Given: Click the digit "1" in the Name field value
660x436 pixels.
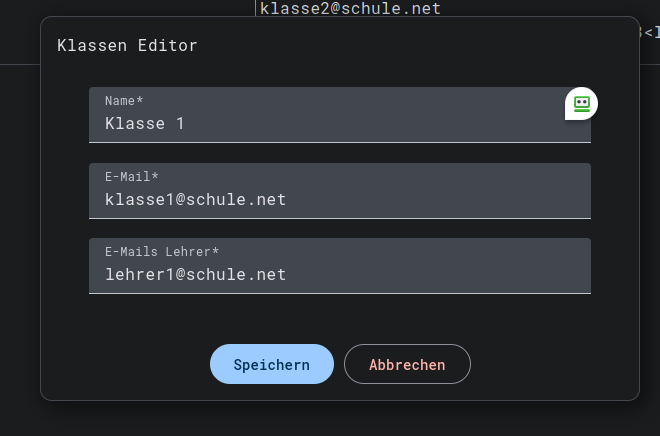Looking at the screenshot, I should [x=179, y=124].
